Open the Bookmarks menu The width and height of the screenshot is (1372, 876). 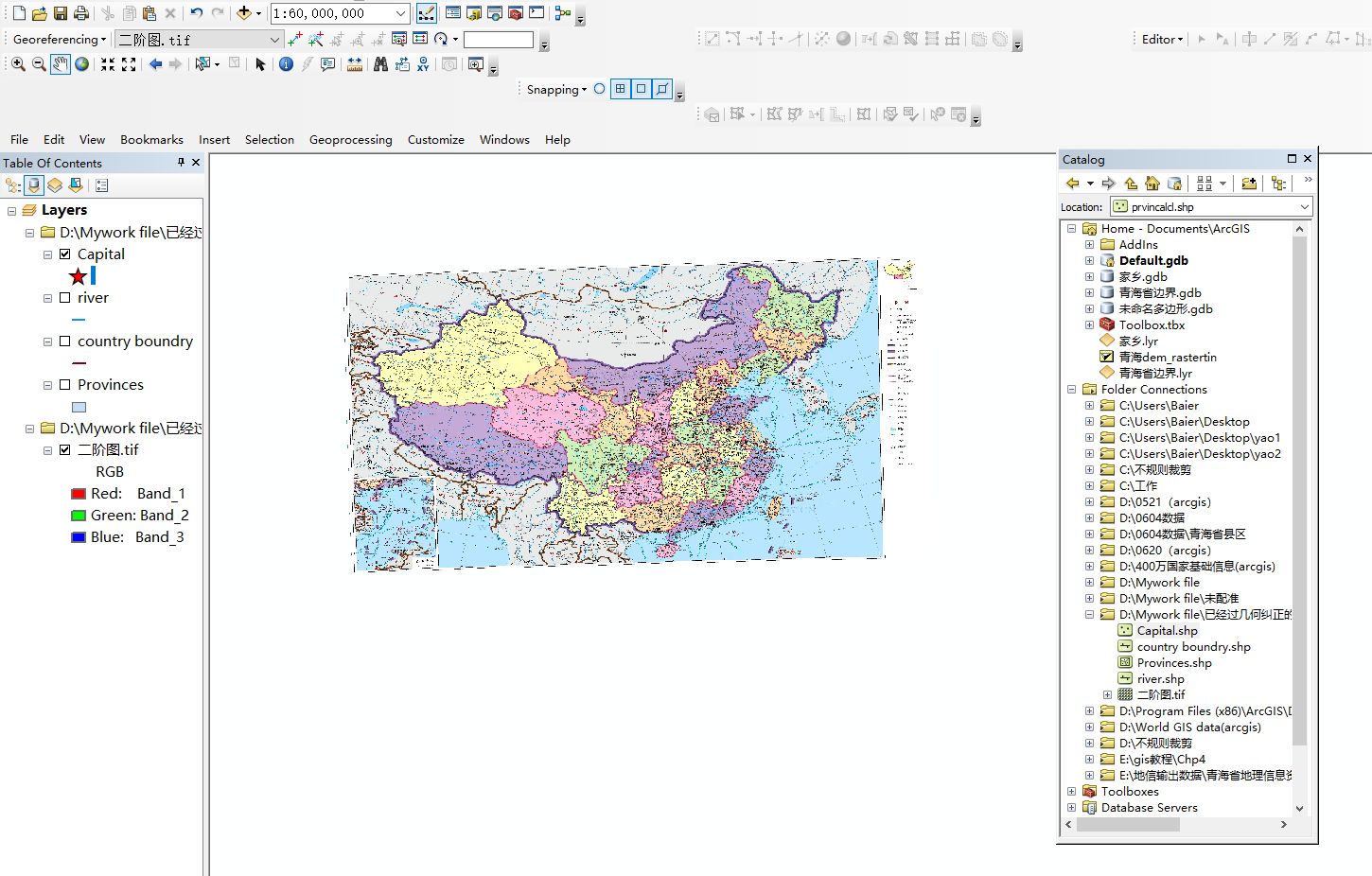click(x=151, y=140)
